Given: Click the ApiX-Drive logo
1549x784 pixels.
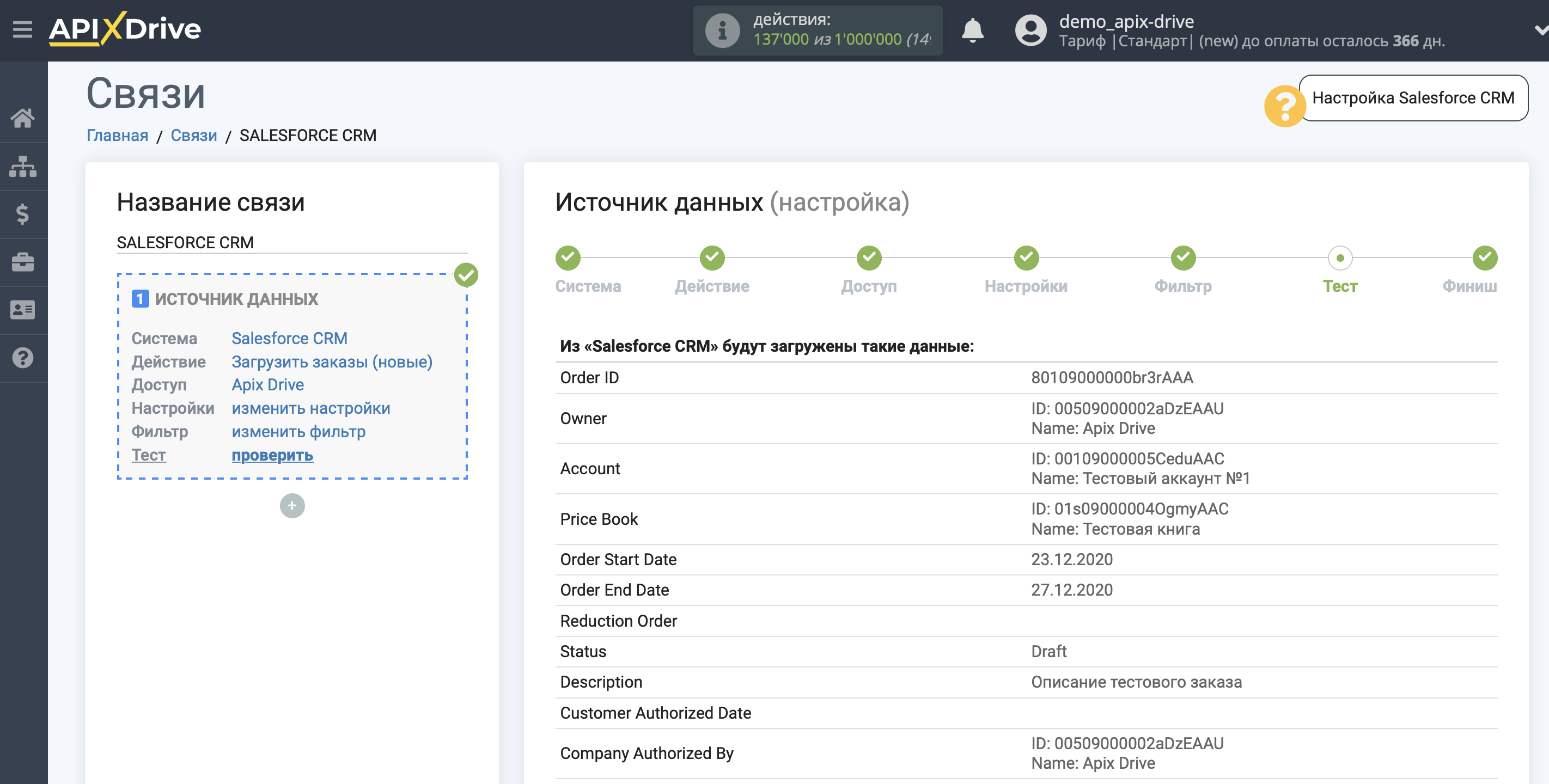Looking at the screenshot, I should [x=125, y=29].
